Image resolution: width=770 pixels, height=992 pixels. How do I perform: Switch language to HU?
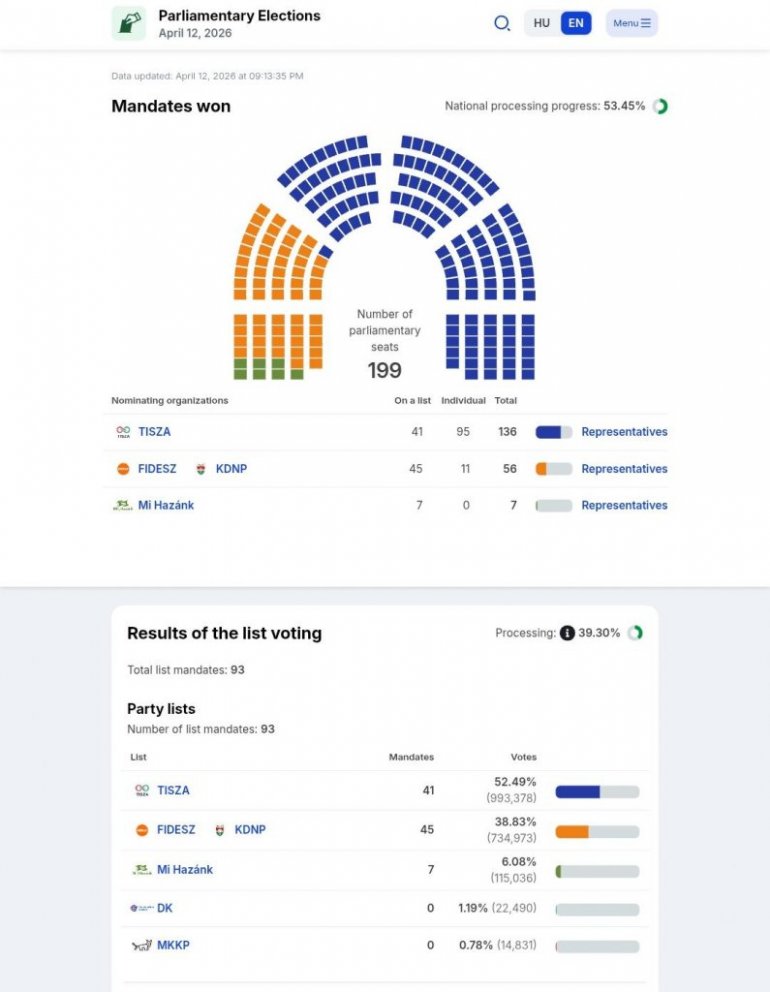pos(541,23)
